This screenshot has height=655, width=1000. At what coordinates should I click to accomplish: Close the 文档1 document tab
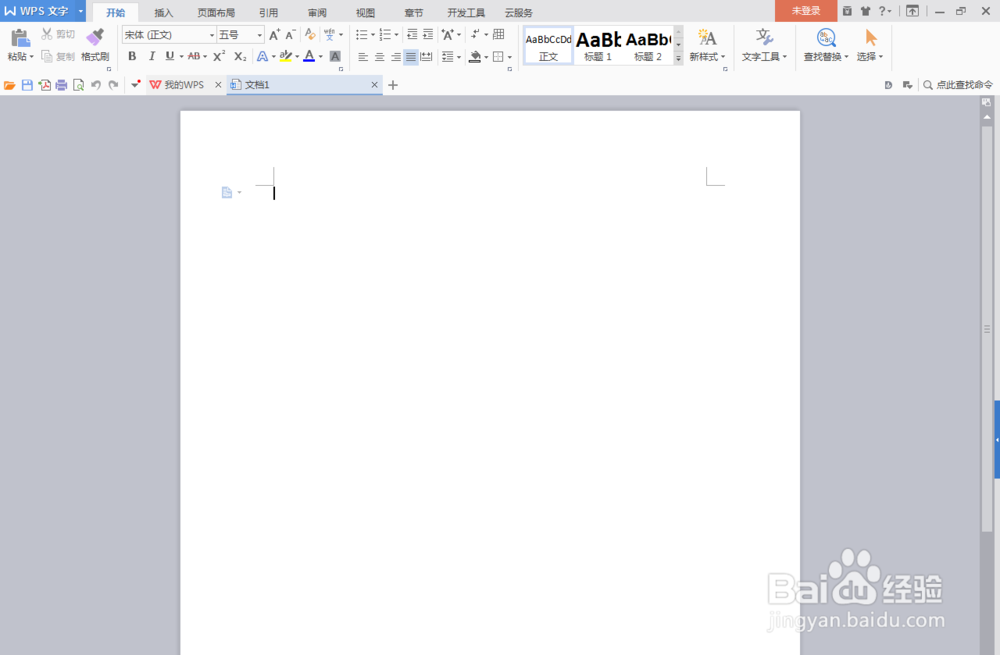374,85
